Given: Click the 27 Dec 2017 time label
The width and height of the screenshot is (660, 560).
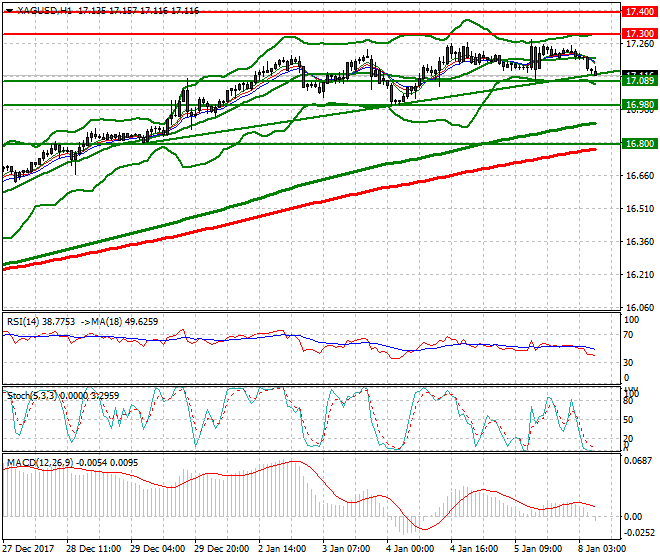Looking at the screenshot, I should (x=28, y=549).
